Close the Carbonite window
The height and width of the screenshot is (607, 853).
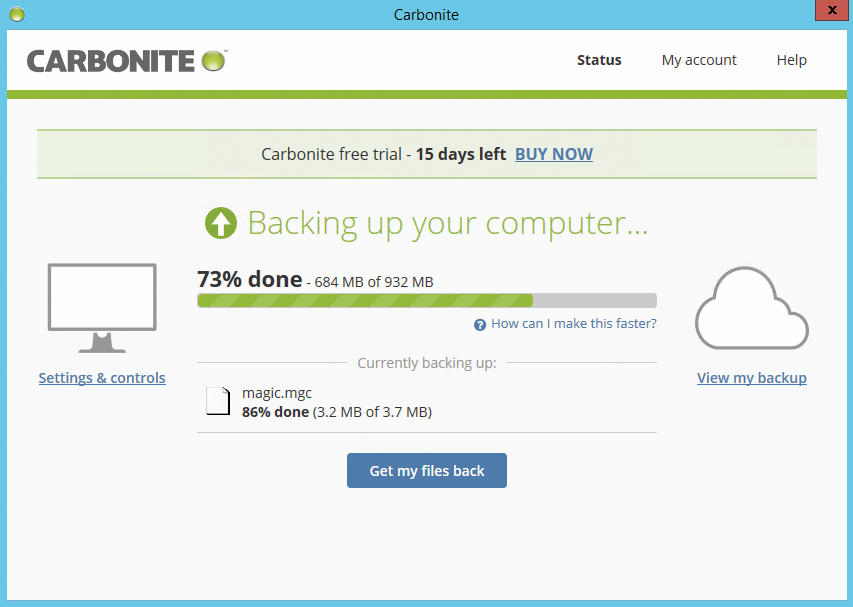tap(832, 10)
